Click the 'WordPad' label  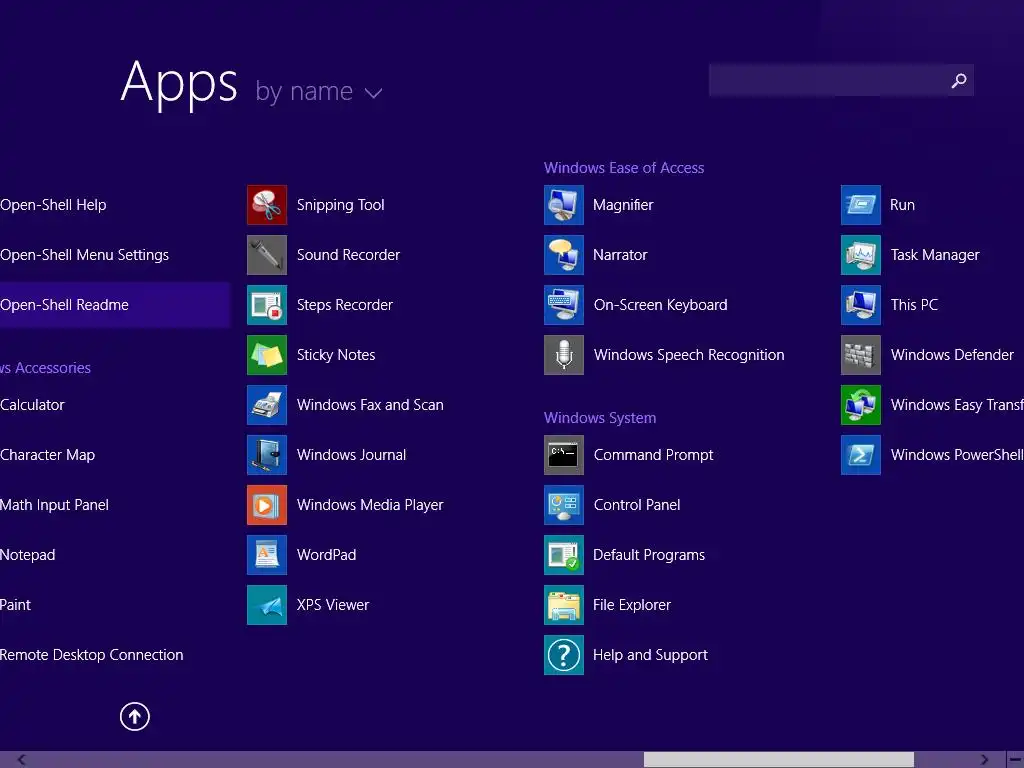tap(326, 555)
